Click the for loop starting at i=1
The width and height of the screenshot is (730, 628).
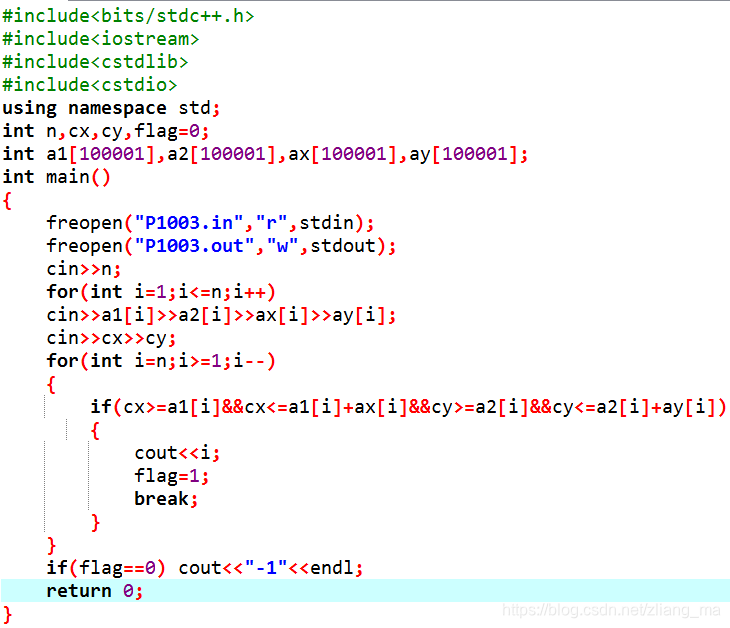[161, 292]
